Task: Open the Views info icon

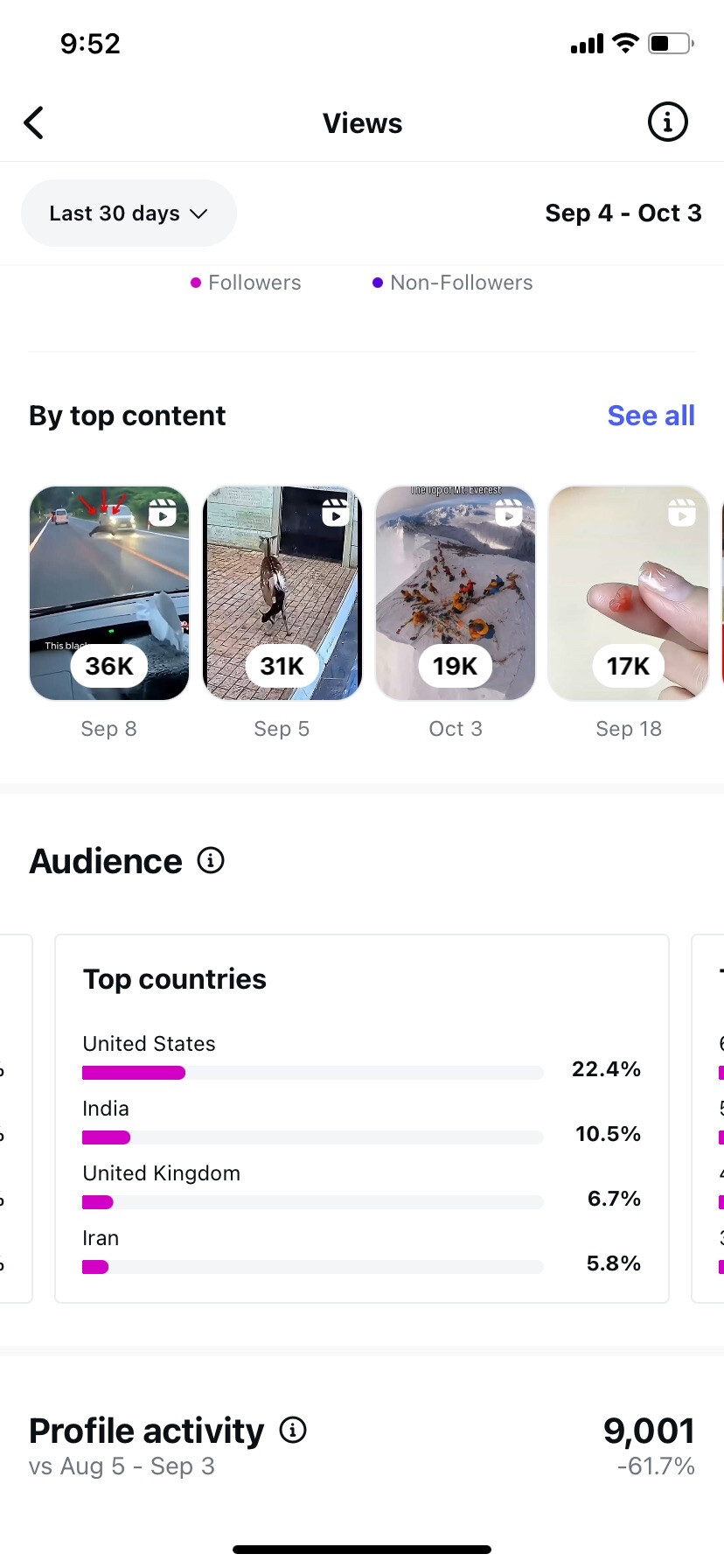Action: tap(667, 122)
